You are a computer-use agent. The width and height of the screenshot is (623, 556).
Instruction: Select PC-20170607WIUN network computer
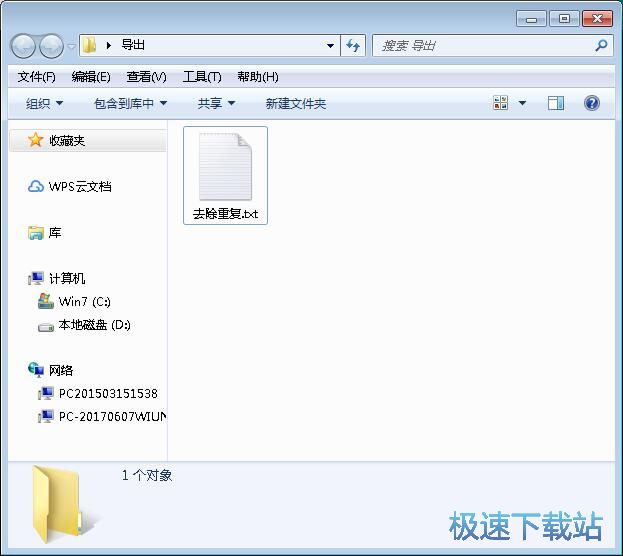(112, 417)
